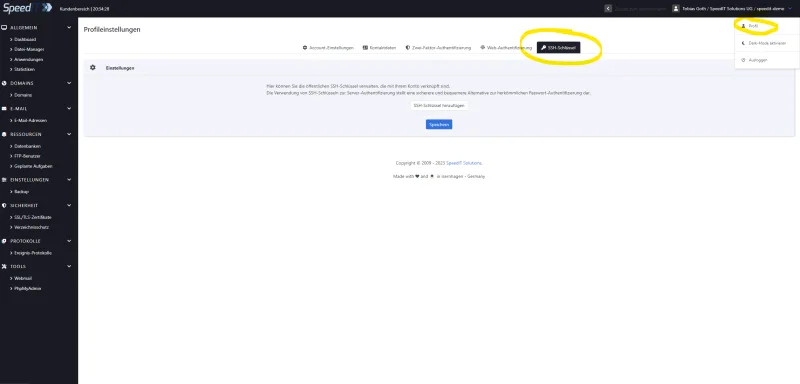Screen dimensions: 800x384
Task: Click the monitor icon beside Allgemein
Action: click(x=5, y=27)
